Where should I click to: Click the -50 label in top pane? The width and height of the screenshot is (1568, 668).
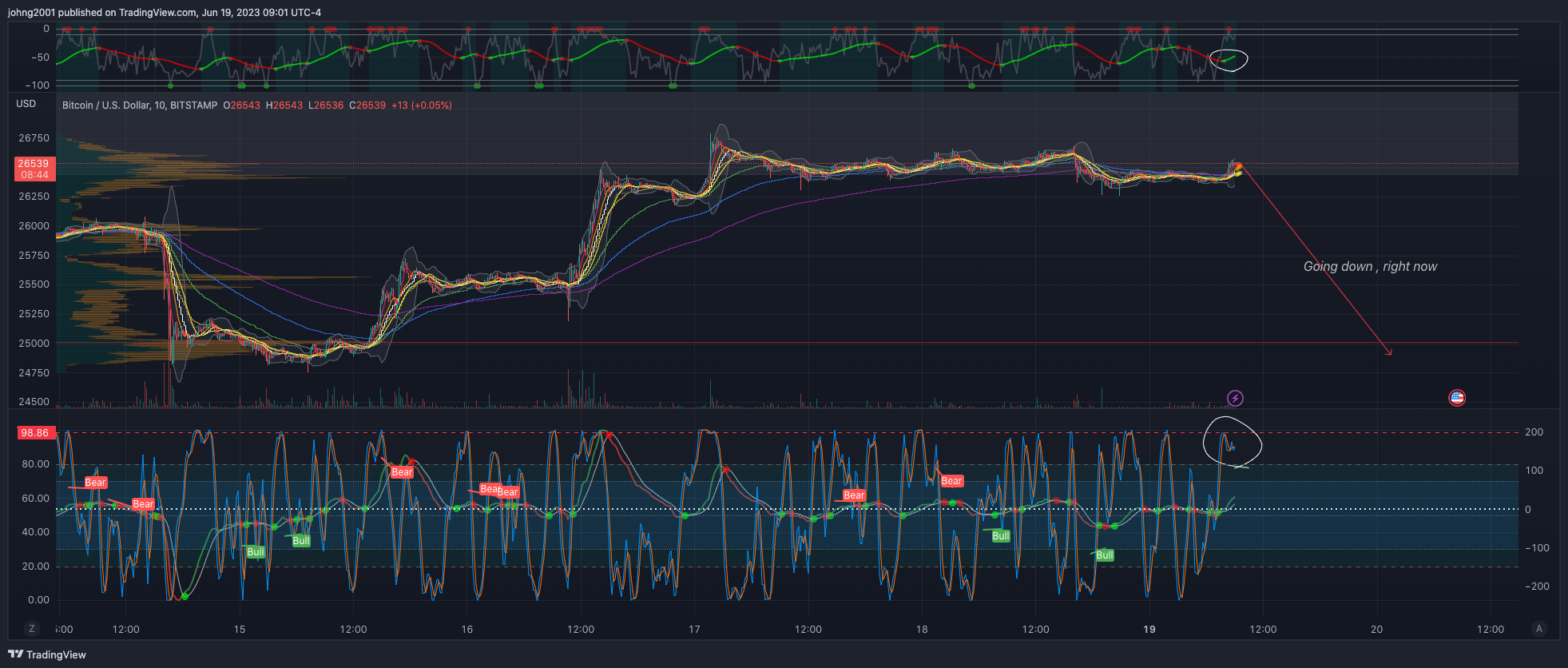39,58
